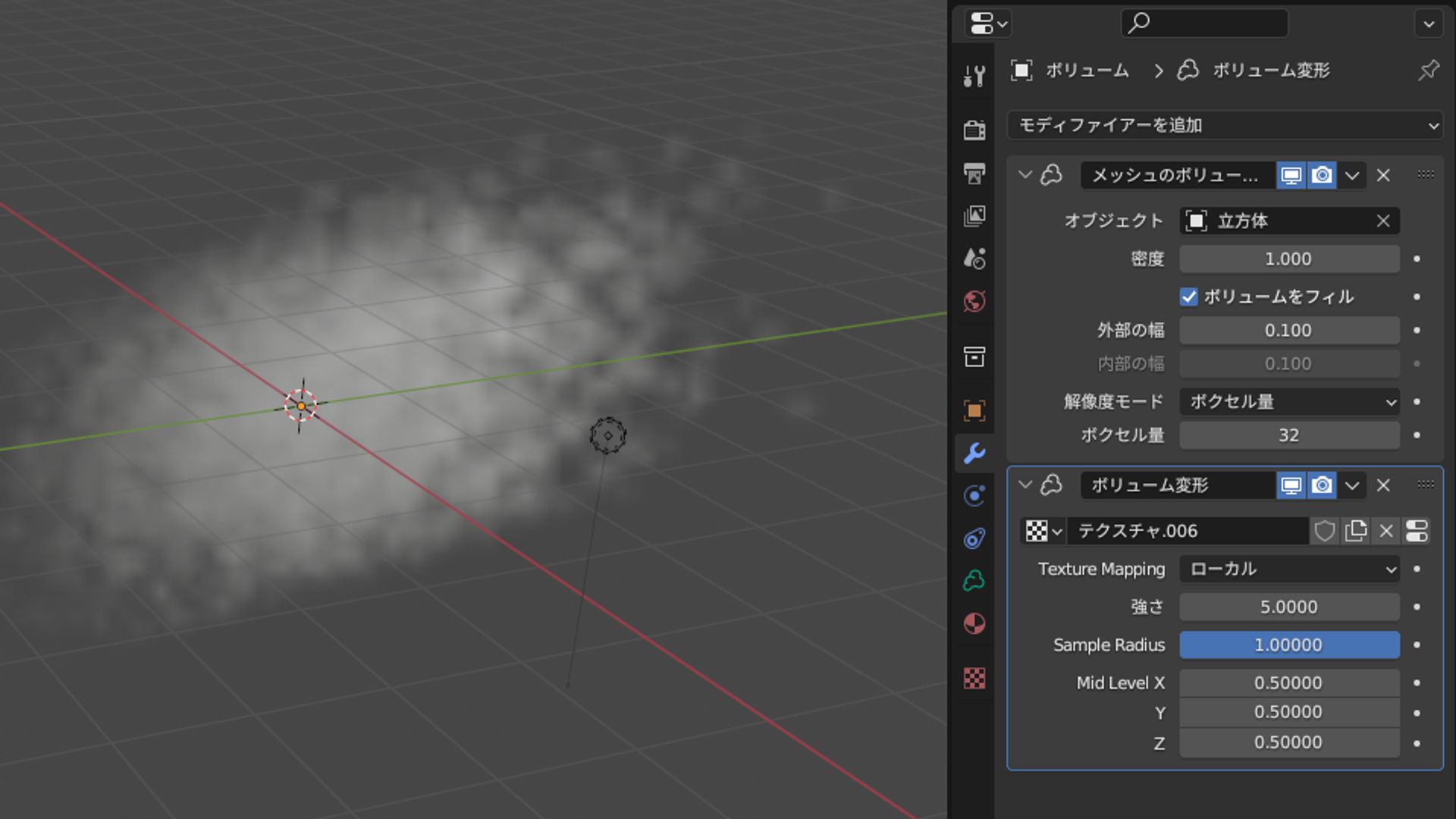Toggle render visibility of メッシュのボリュー modifier
Viewport: 1456px width, 819px height.
1323,175
